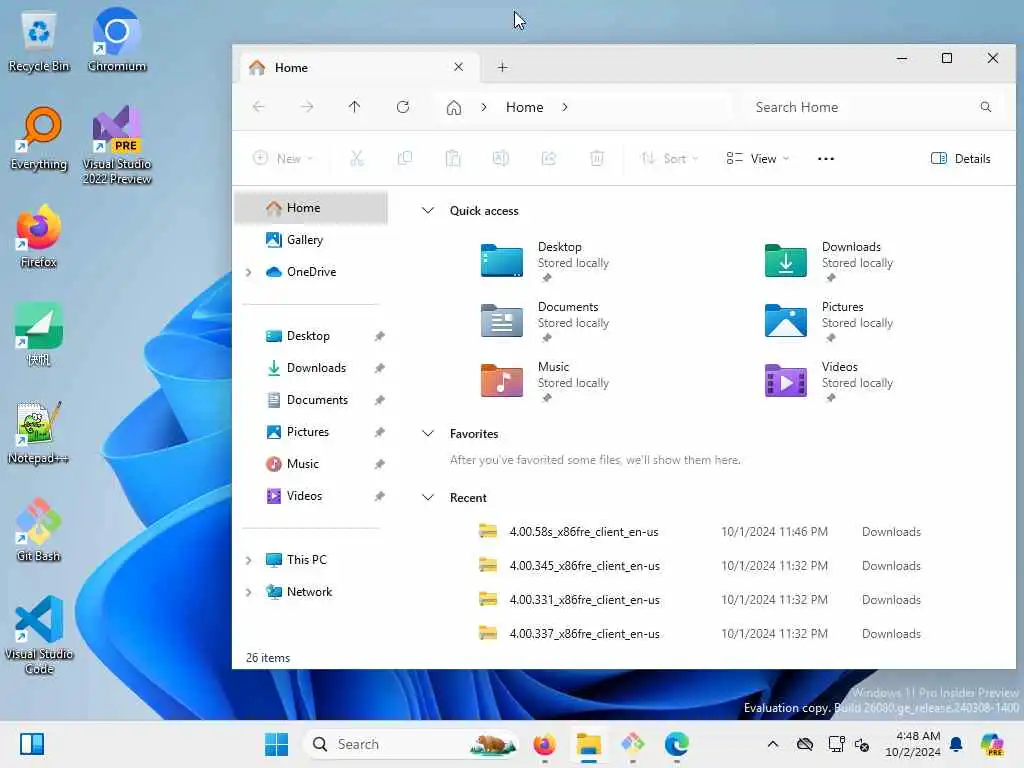Click chevron after Home in address bar
Viewport: 1024px width, 768px height.
(x=565, y=107)
